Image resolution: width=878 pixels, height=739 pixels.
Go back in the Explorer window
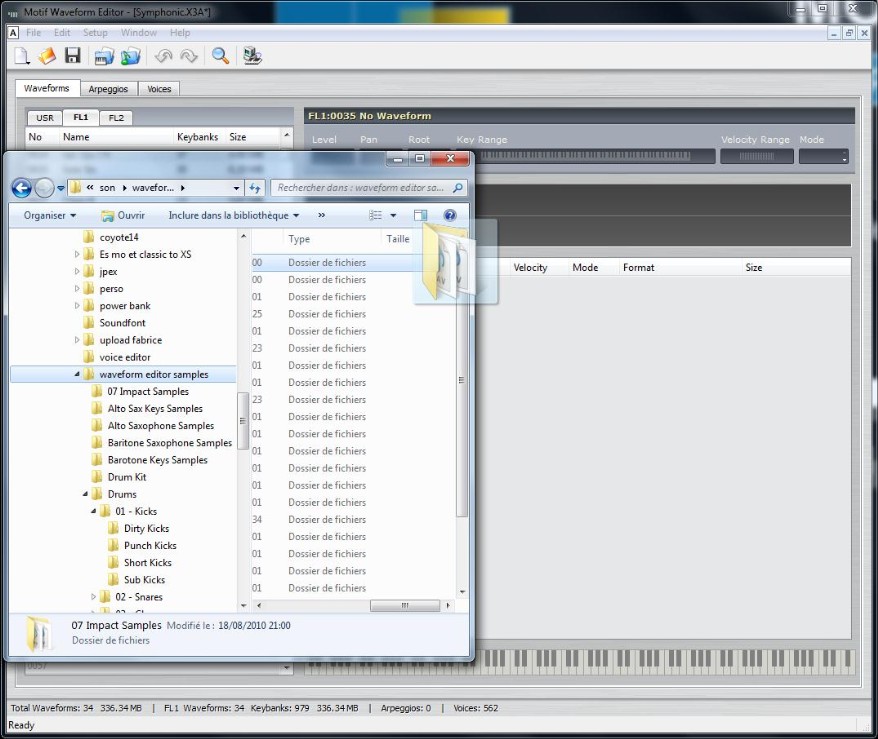click(x=22, y=188)
